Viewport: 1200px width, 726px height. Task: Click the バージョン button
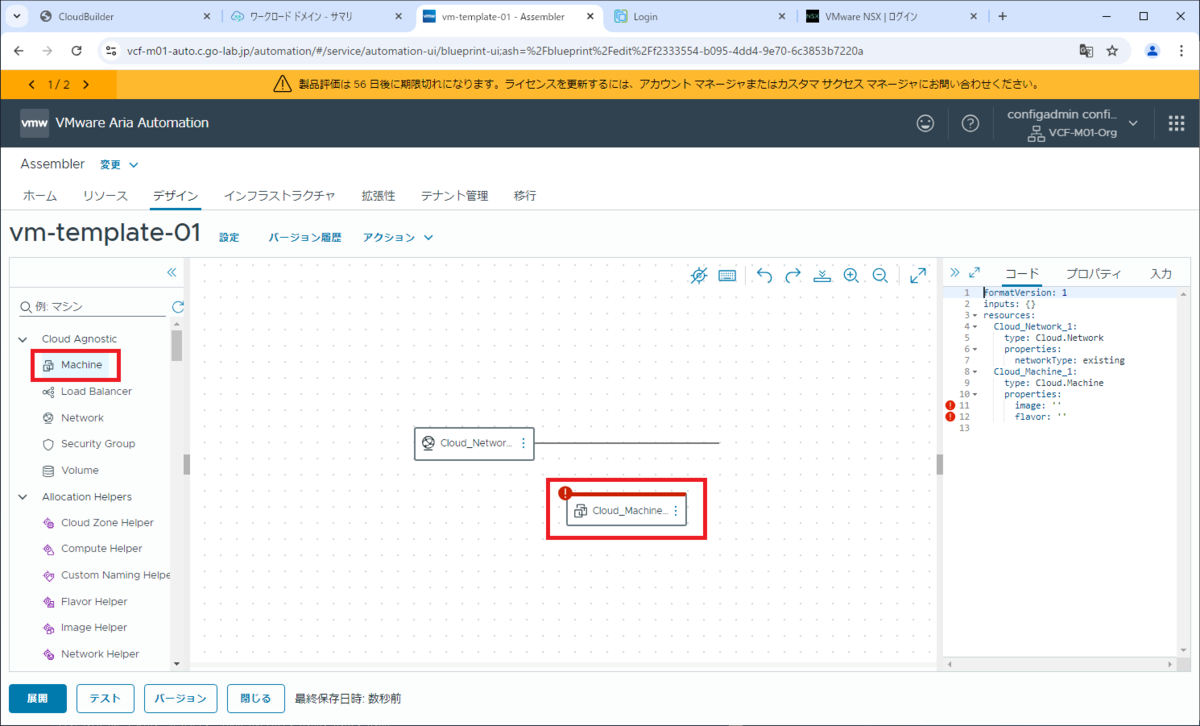[x=180, y=698]
